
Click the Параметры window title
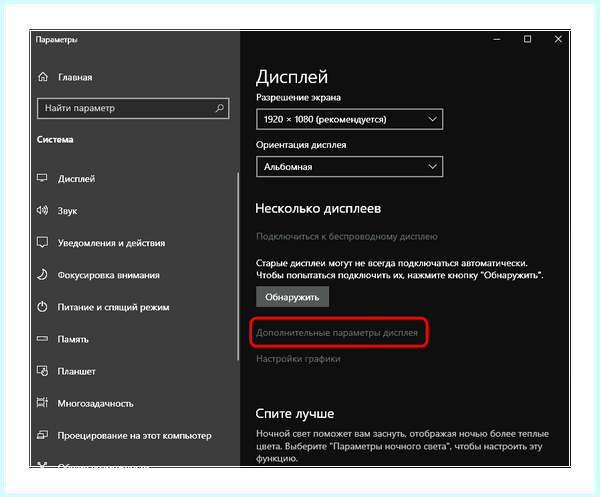[57, 39]
